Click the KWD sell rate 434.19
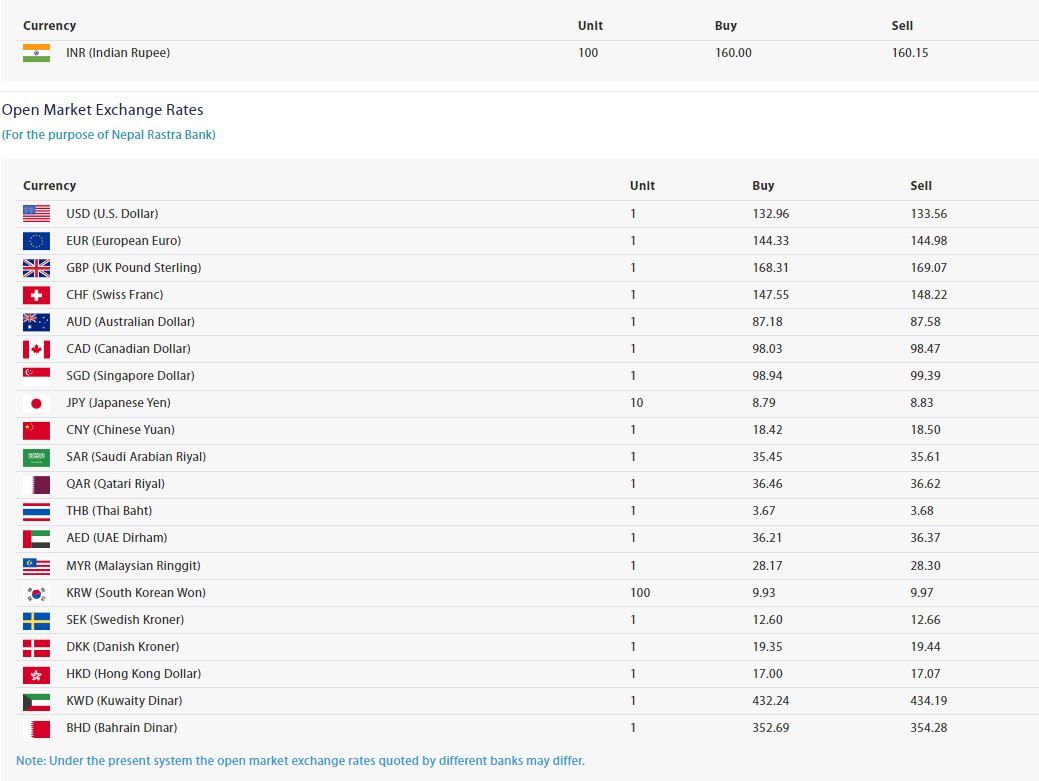 point(928,701)
